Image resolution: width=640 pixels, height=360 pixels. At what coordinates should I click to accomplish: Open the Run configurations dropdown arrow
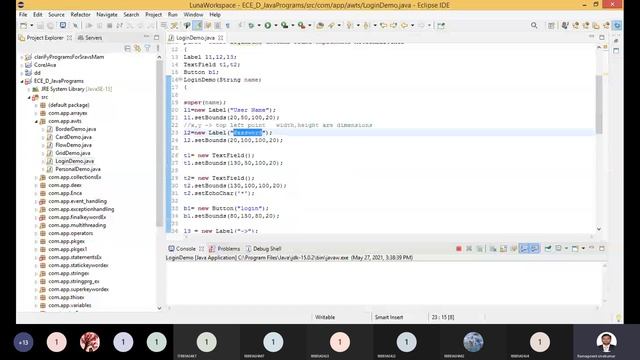pos(276,25)
